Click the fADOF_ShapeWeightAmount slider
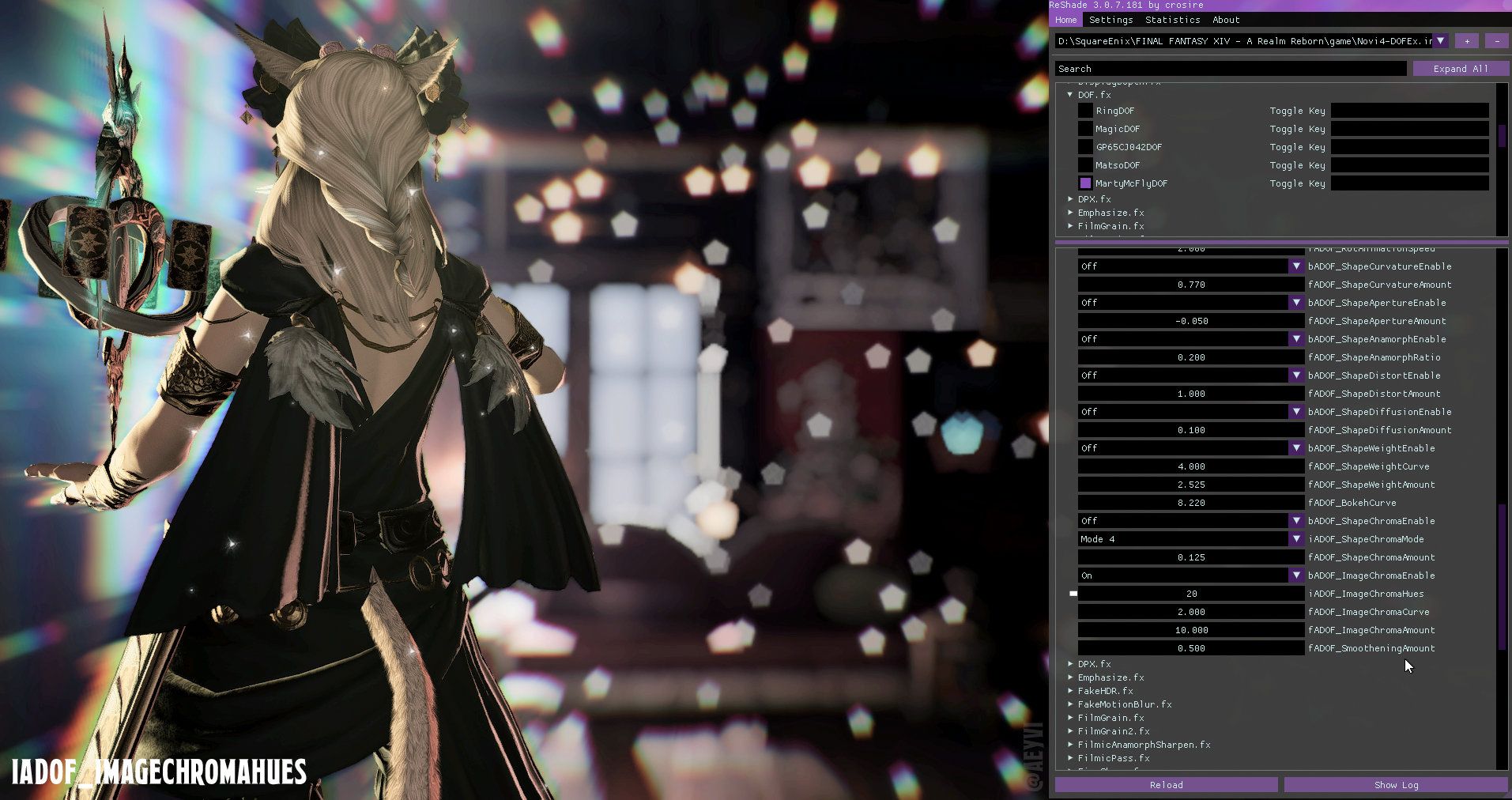The width and height of the screenshot is (1512, 800). tap(1191, 485)
